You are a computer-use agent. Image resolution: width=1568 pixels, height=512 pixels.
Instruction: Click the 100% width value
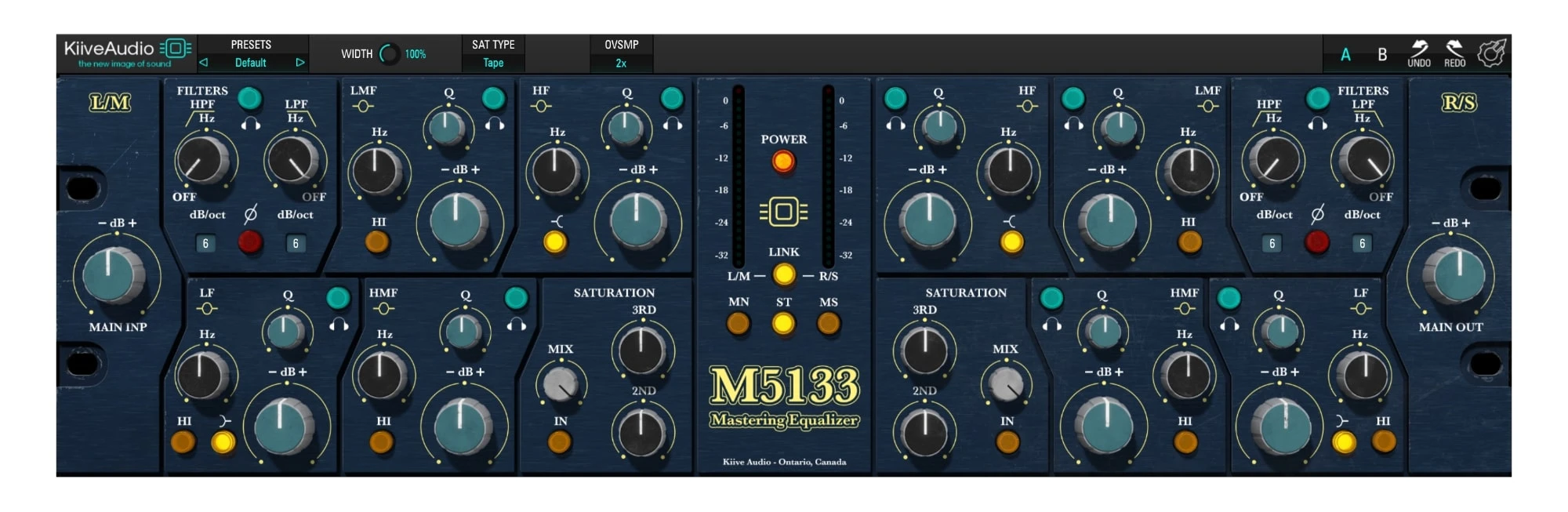pyautogui.click(x=416, y=54)
